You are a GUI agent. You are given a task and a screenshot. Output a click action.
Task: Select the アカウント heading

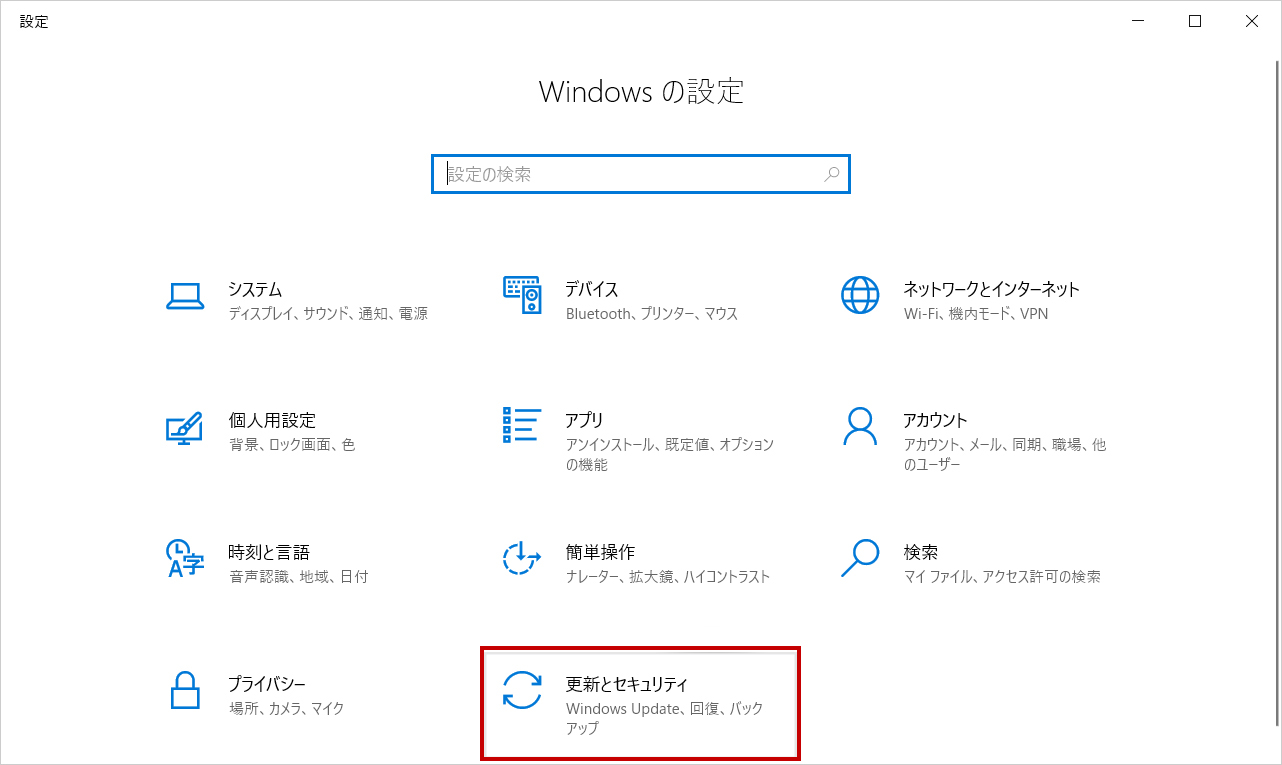coord(936,420)
